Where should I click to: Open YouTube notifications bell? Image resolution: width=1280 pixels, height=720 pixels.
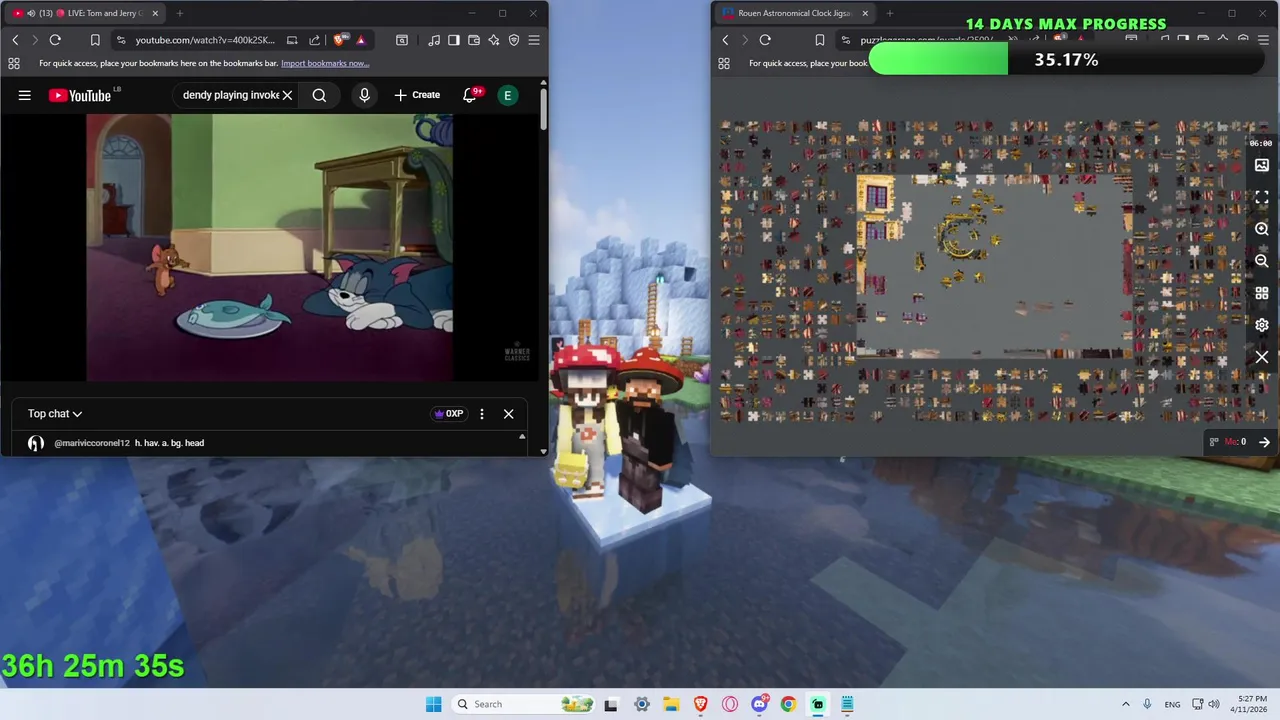(470, 95)
